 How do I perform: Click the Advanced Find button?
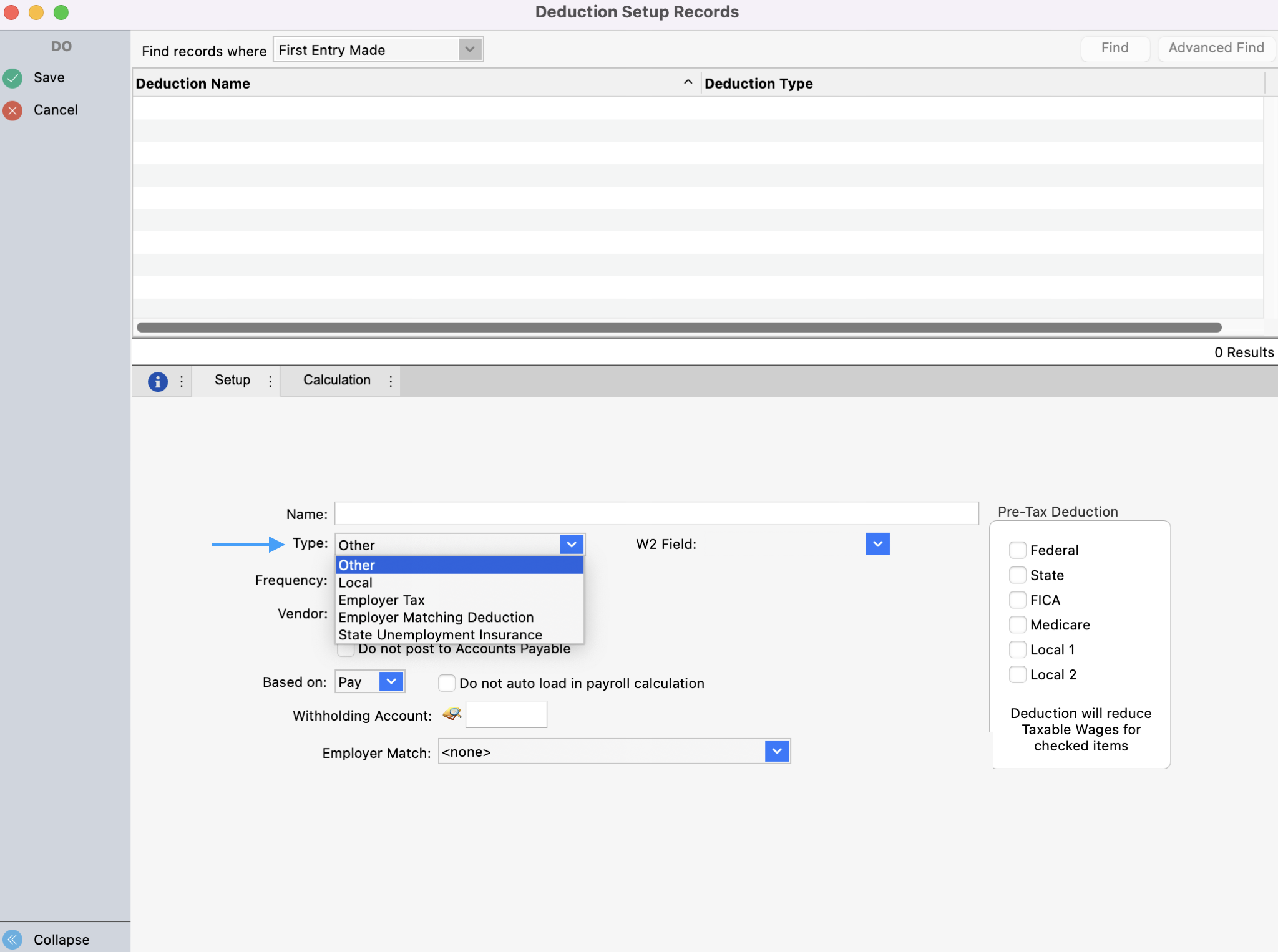1216,48
